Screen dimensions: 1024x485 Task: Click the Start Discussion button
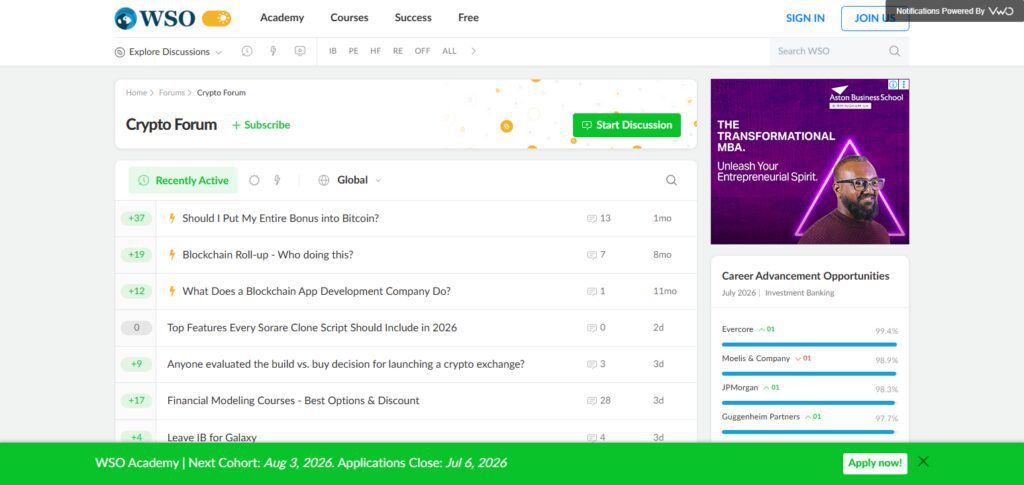[627, 125]
